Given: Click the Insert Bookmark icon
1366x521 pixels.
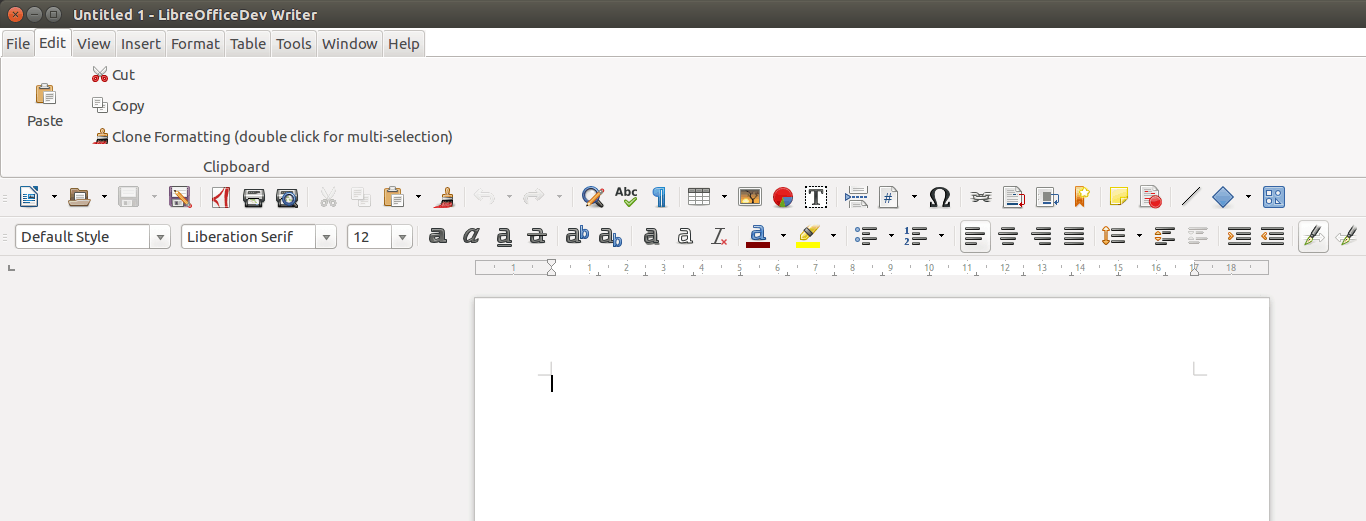Looking at the screenshot, I should pos(1080,197).
